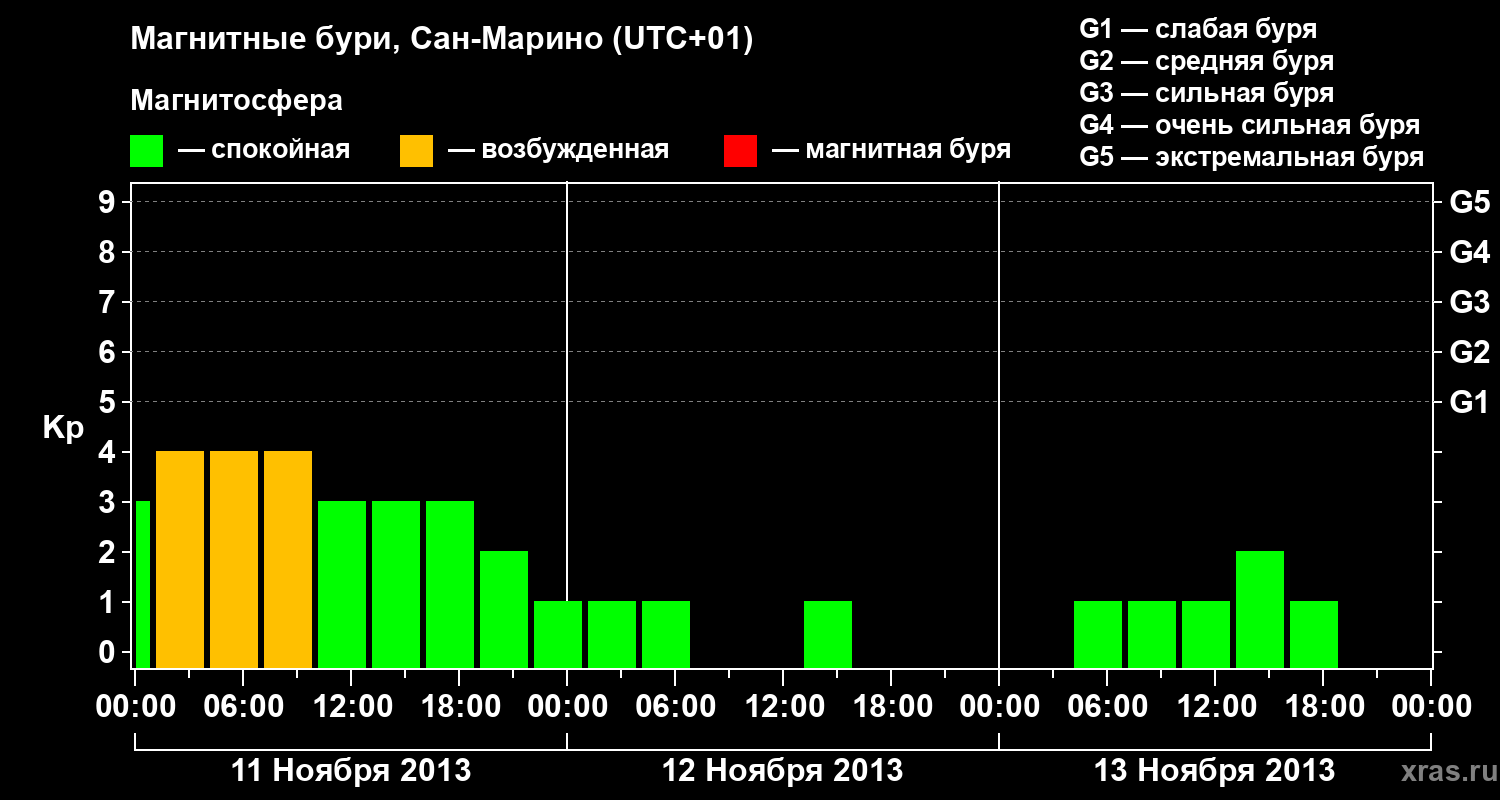
Task: Click the '— возбужденная' legend label
Action: coord(558,150)
